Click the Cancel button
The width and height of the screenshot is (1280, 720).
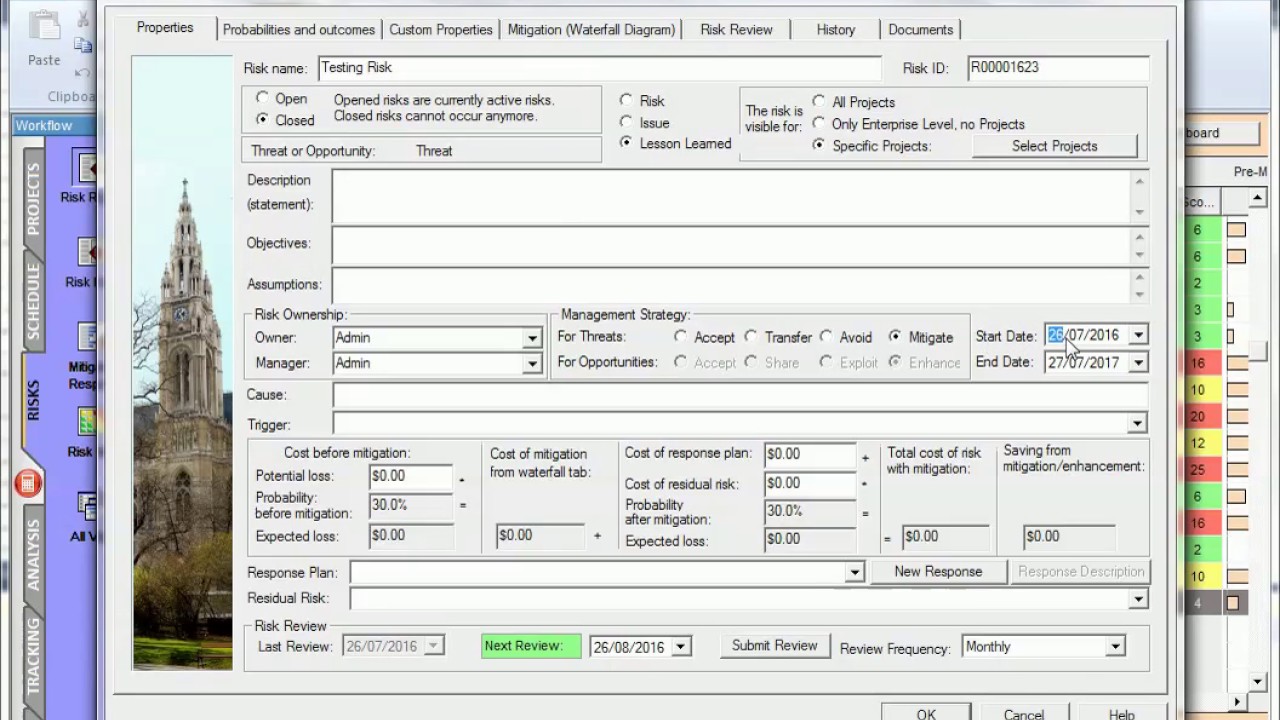pyautogui.click(x=1023, y=712)
